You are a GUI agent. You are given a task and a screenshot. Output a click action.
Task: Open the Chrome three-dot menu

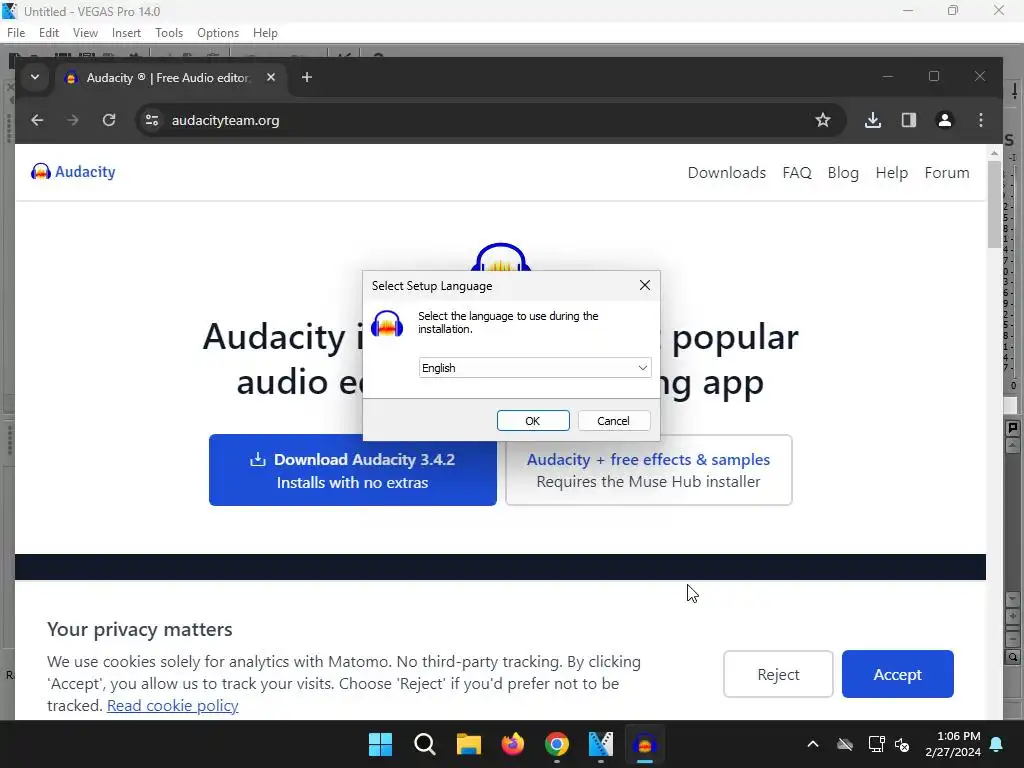pyautogui.click(x=981, y=120)
